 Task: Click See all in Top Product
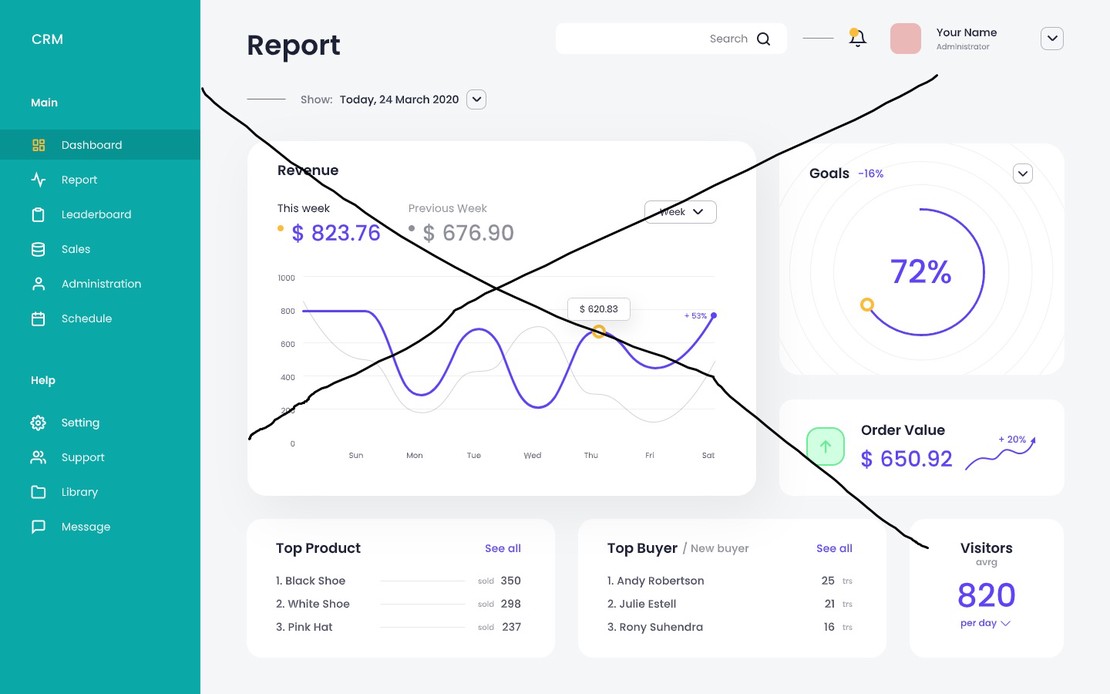tap(502, 548)
